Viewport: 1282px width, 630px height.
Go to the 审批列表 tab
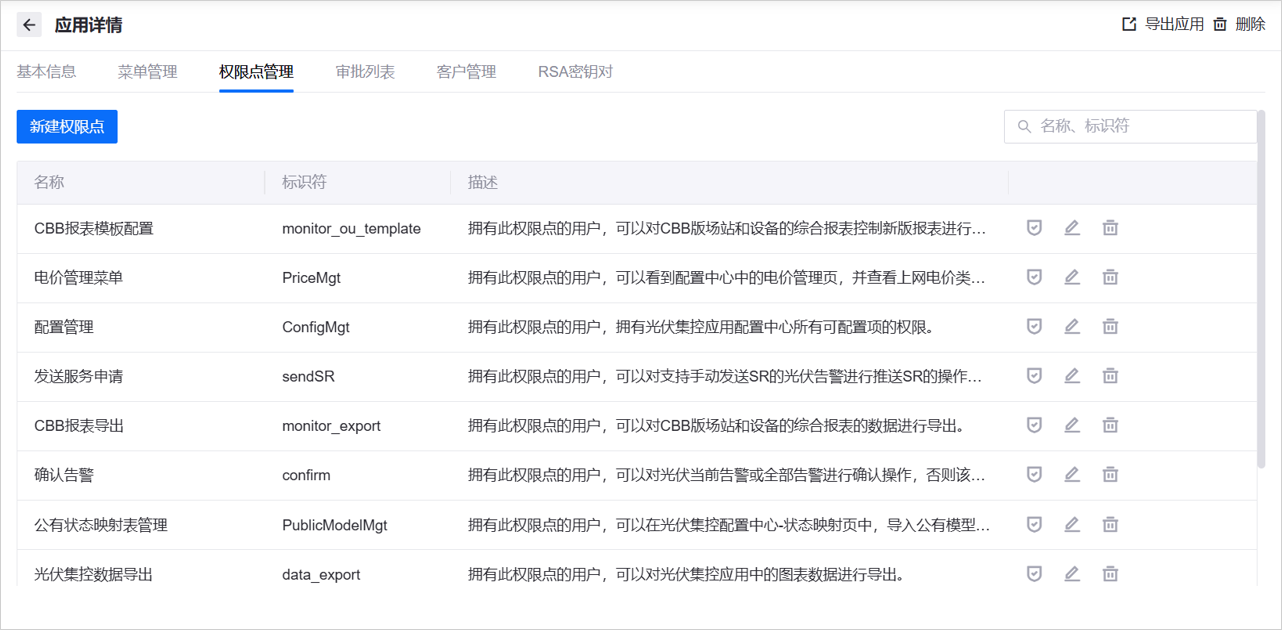click(x=365, y=72)
